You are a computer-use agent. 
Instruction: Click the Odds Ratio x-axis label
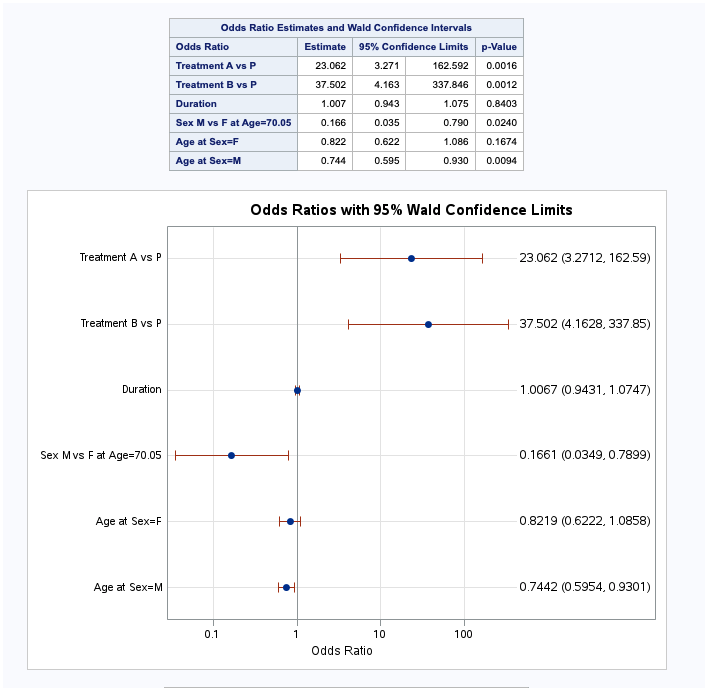342,651
